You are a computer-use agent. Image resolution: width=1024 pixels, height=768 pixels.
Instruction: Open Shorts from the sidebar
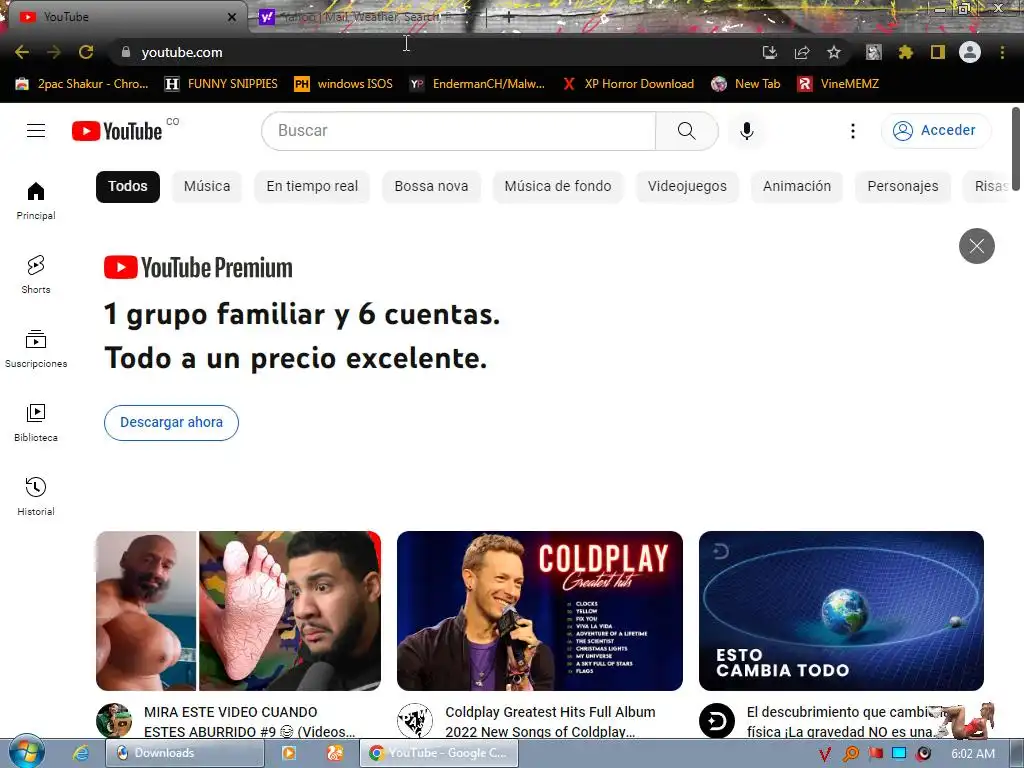pos(36,275)
